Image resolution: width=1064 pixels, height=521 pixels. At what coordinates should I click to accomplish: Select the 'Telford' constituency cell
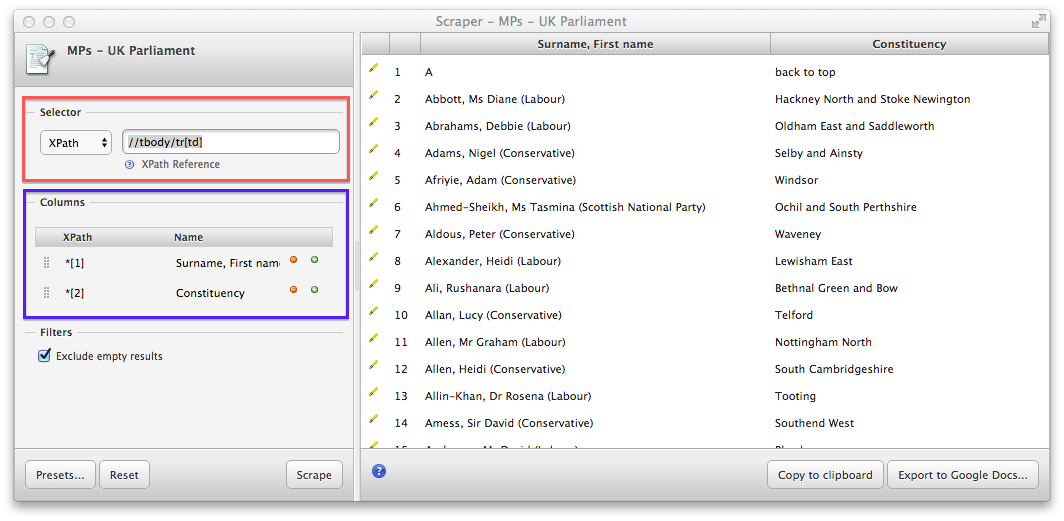pyautogui.click(x=794, y=315)
